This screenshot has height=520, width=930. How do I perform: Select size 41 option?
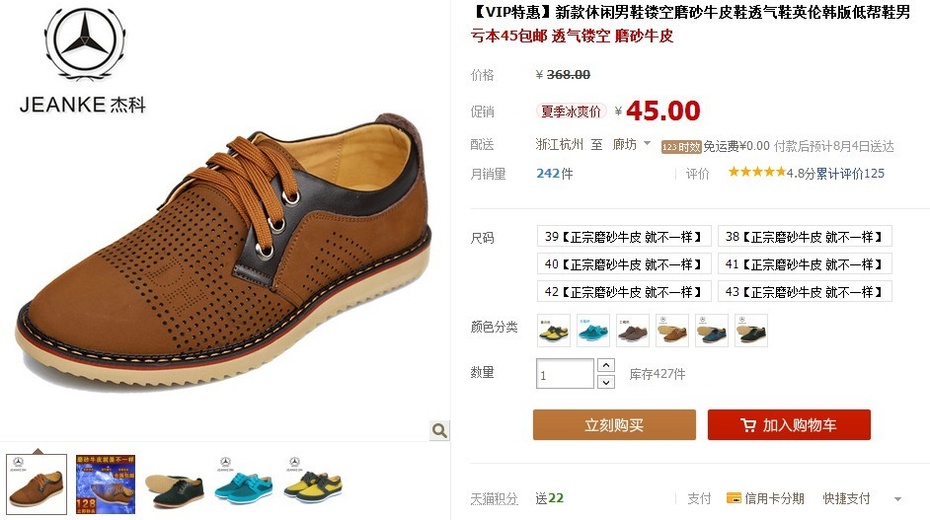pos(805,264)
